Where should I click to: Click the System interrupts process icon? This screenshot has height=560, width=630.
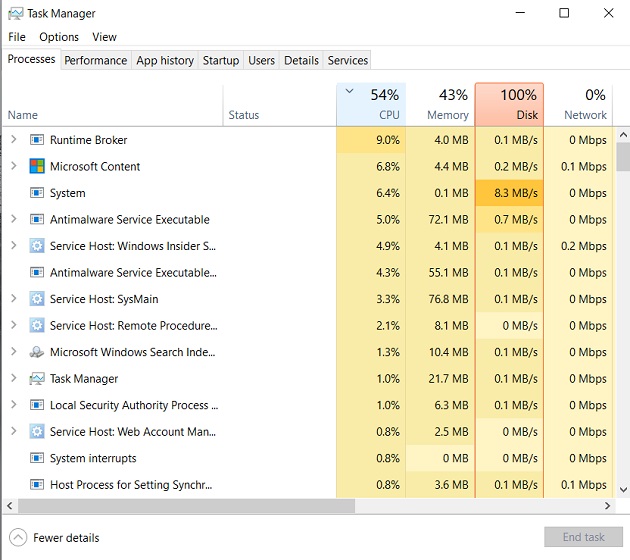pyautogui.click(x=37, y=458)
